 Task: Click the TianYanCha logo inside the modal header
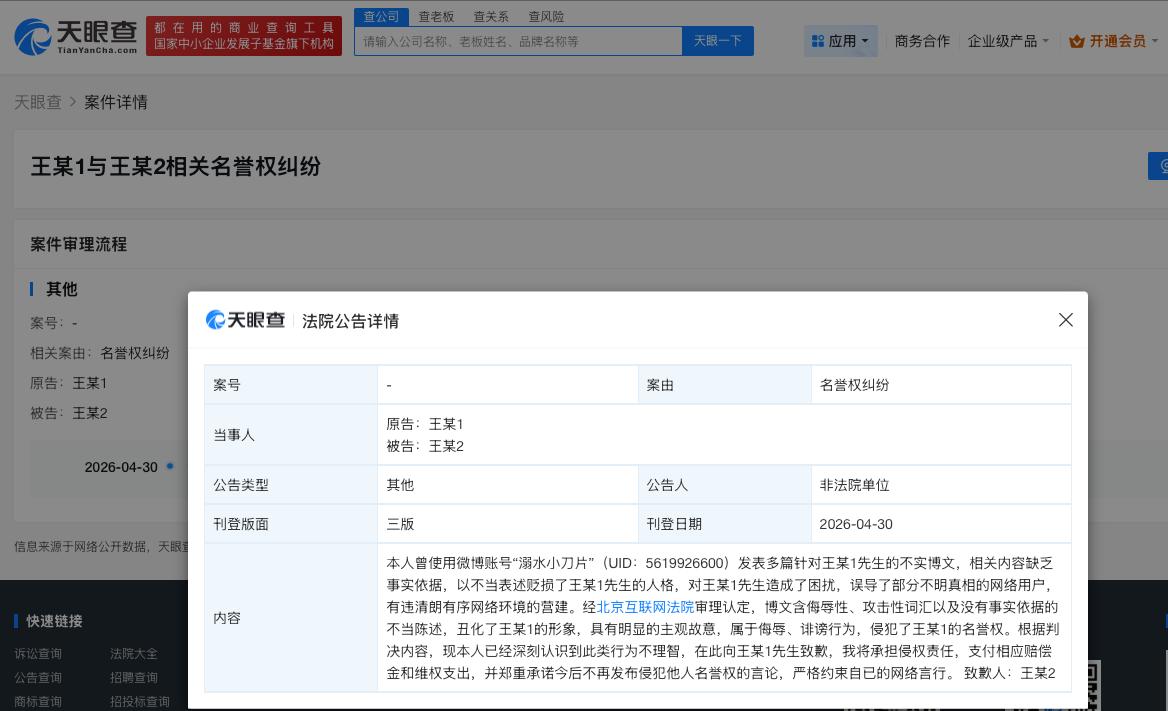244,320
